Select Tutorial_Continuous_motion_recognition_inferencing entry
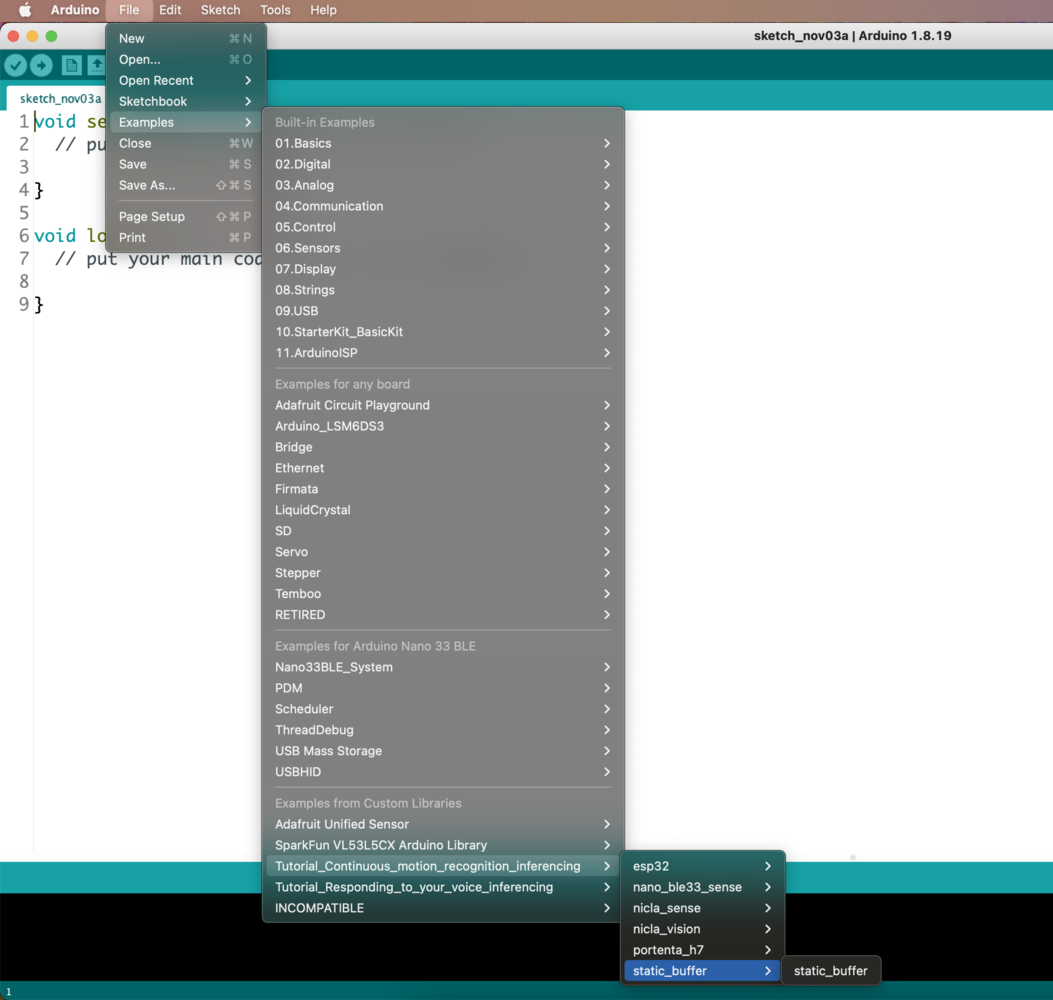Image resolution: width=1053 pixels, height=1000 pixels. 443,866
